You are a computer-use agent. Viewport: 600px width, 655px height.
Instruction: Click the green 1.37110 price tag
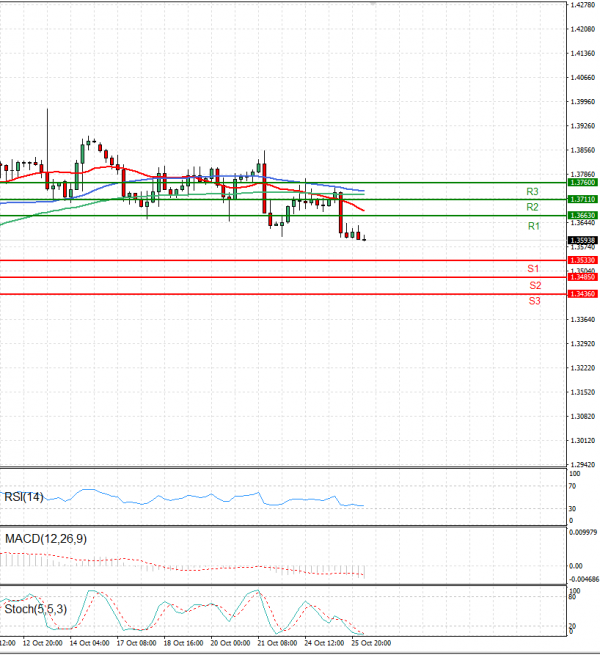click(582, 199)
